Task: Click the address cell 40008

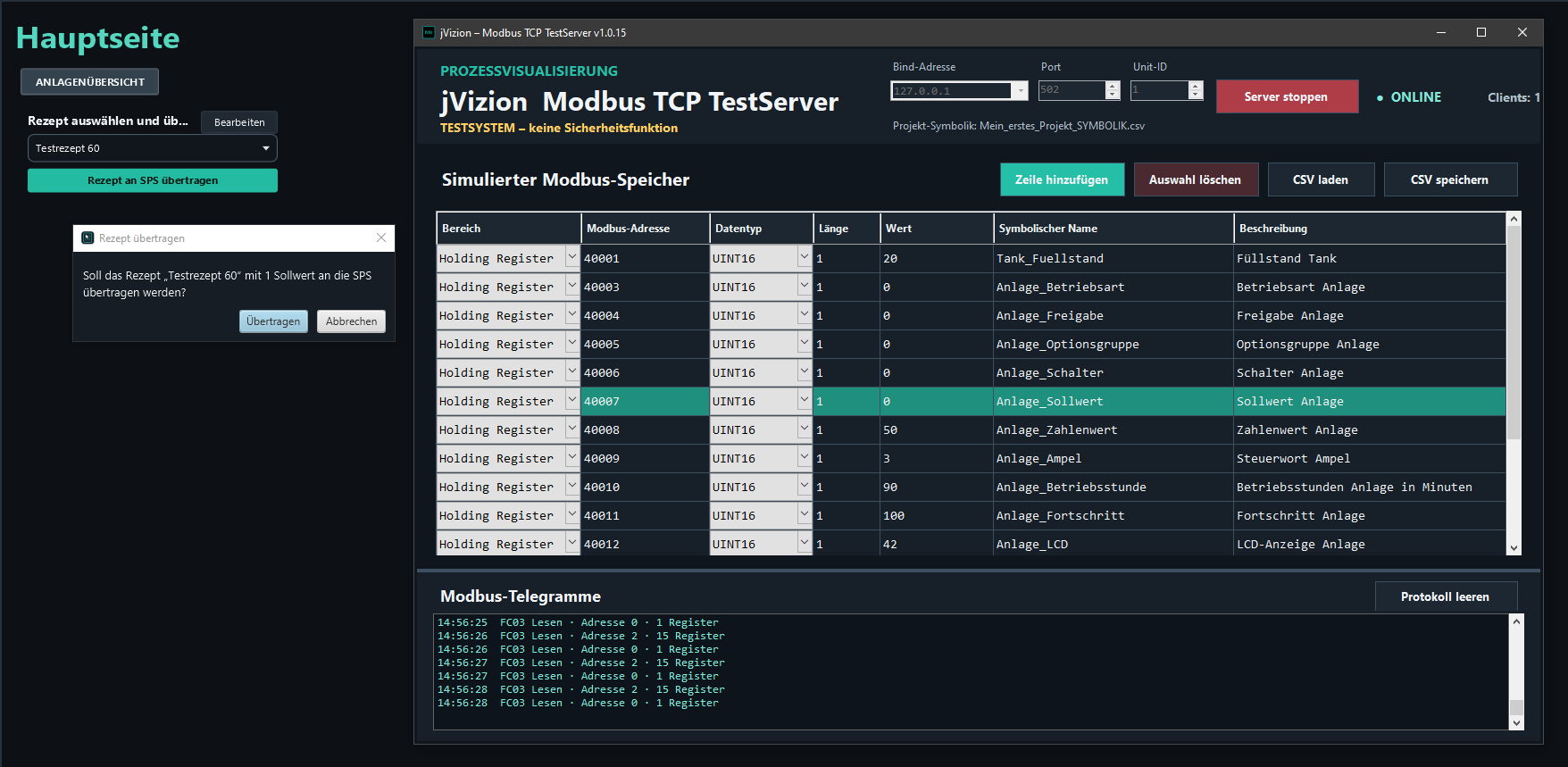Action: tap(645, 429)
